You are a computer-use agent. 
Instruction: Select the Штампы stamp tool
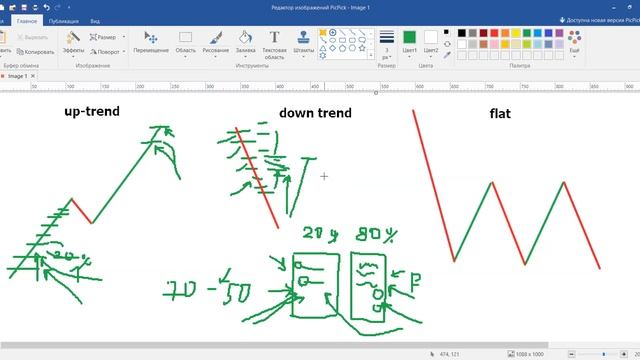click(303, 42)
